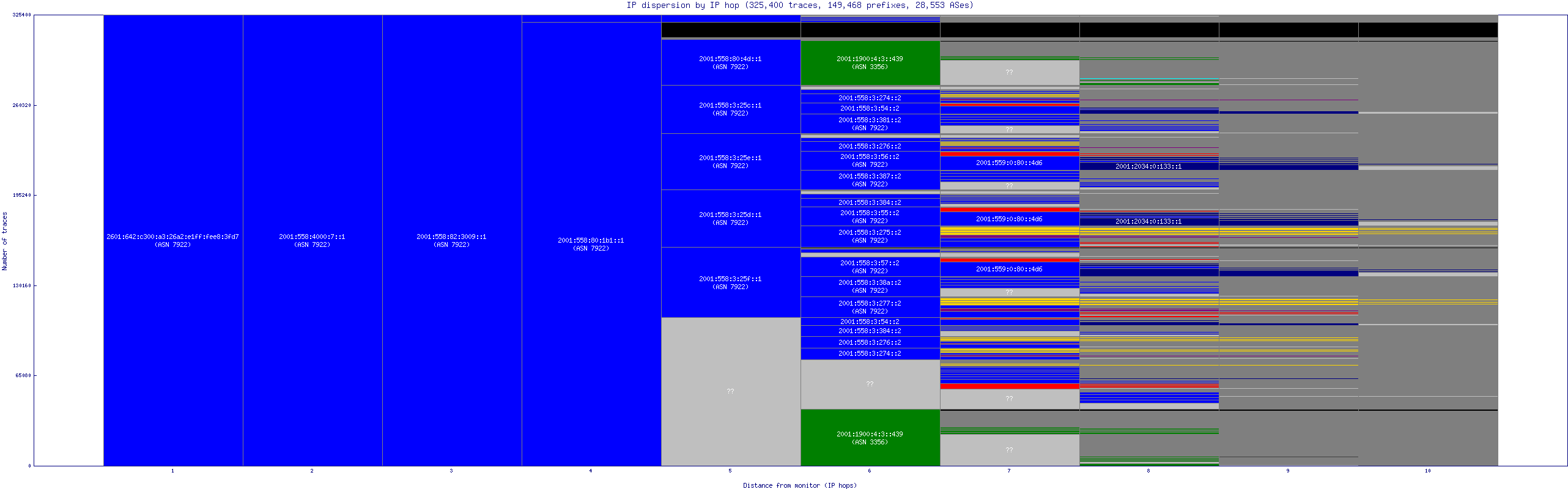Select the 2001:558:3:381::2 label
1568x489 pixels.
click(x=870, y=124)
